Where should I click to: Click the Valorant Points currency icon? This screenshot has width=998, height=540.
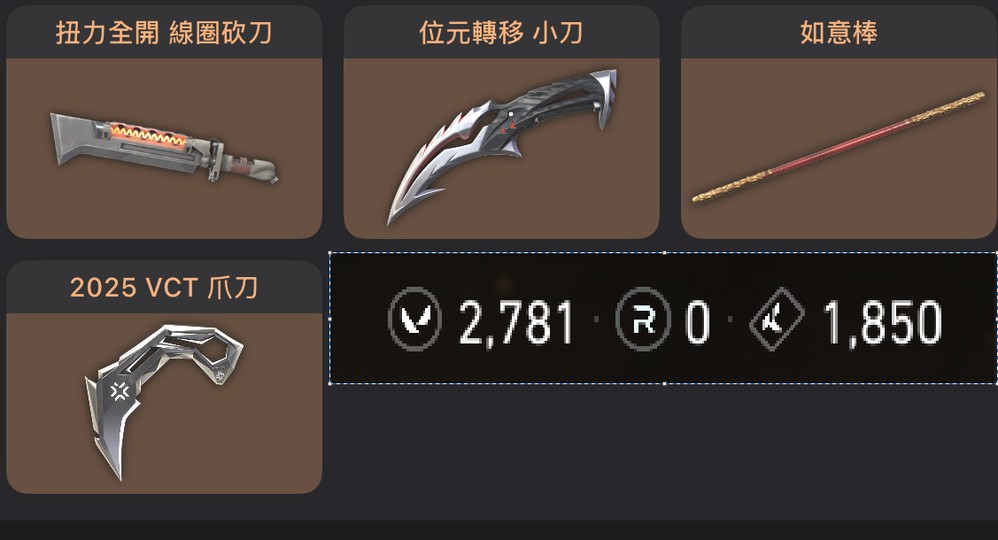click(414, 319)
